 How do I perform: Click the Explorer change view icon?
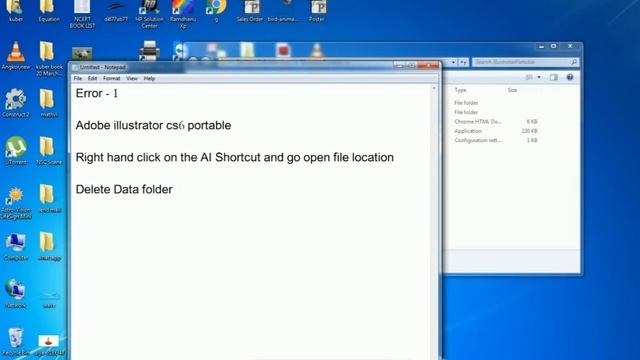pos(529,77)
